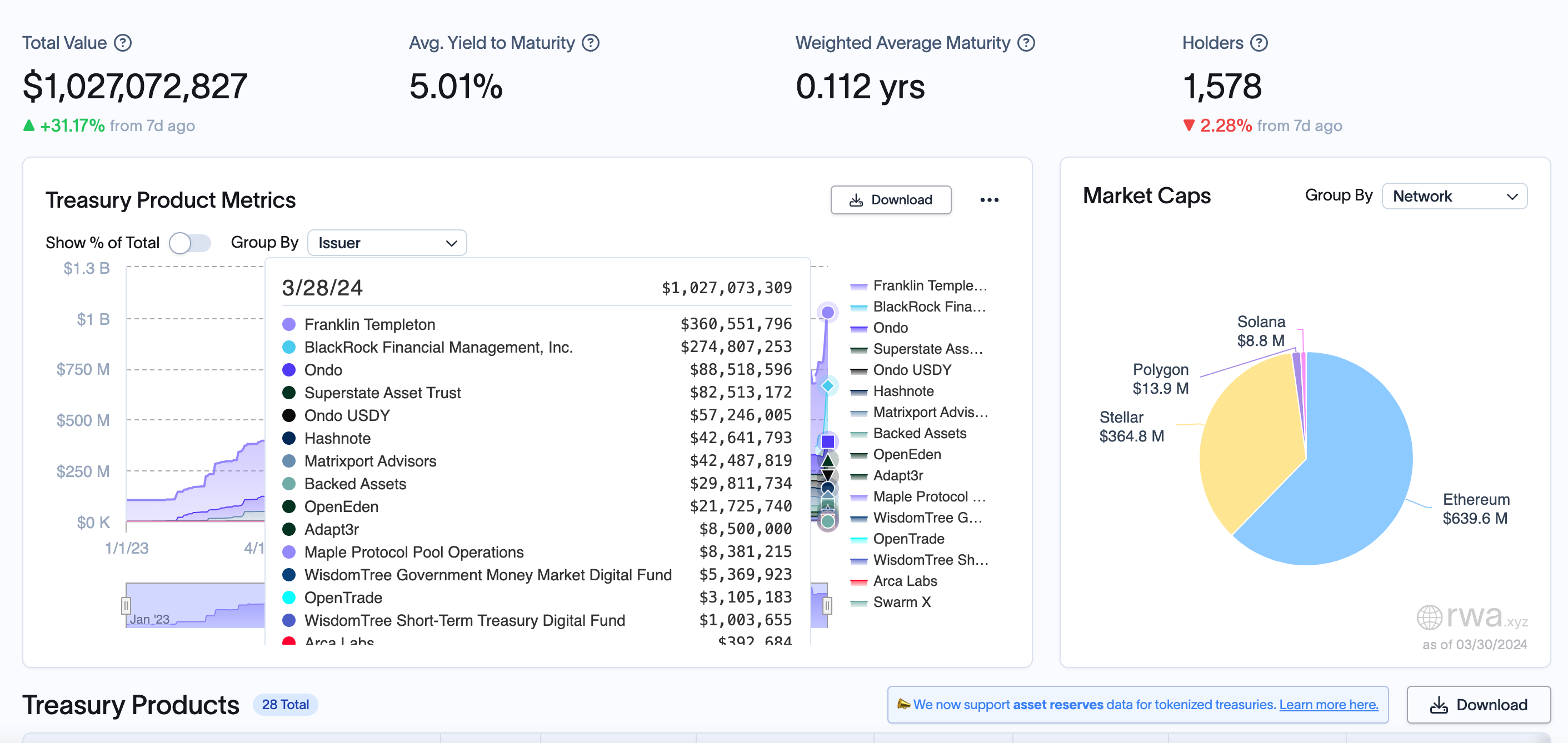Open the Network Group By dropdown
The width and height of the screenshot is (1568, 743).
click(x=1454, y=197)
